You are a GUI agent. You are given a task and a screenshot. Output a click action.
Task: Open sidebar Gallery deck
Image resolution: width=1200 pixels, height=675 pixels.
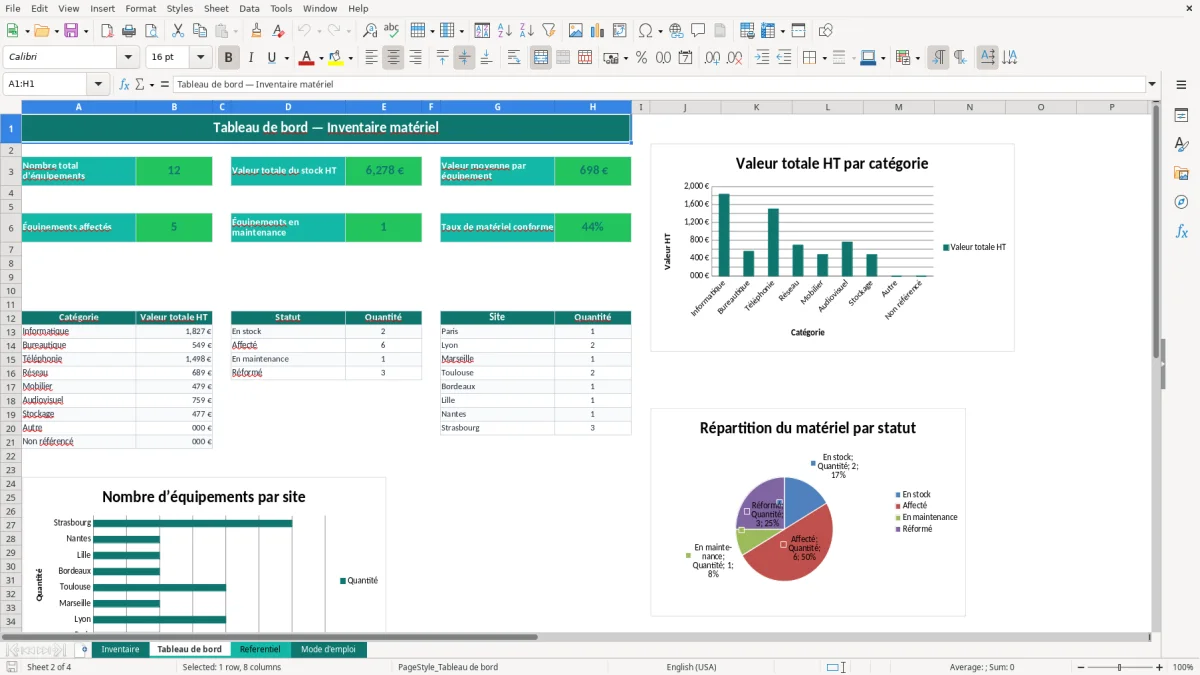tap(1181, 174)
